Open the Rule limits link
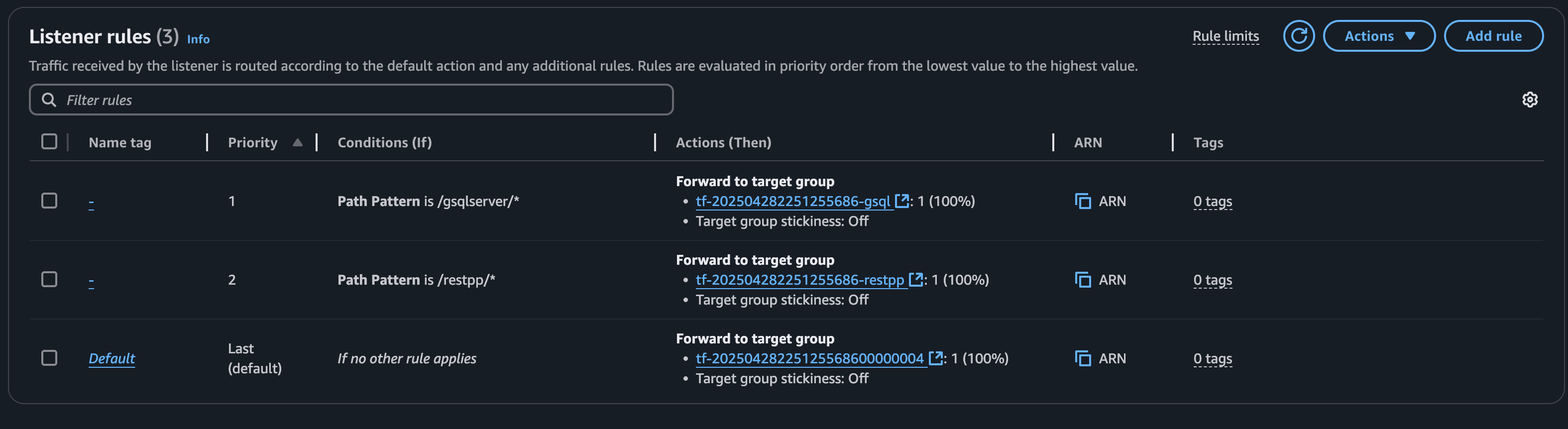Viewport: 1568px width, 429px height. point(1226,36)
